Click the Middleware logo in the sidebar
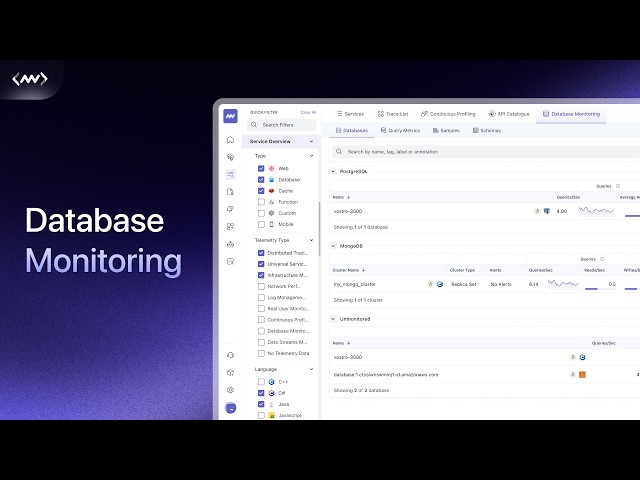 (x=231, y=116)
